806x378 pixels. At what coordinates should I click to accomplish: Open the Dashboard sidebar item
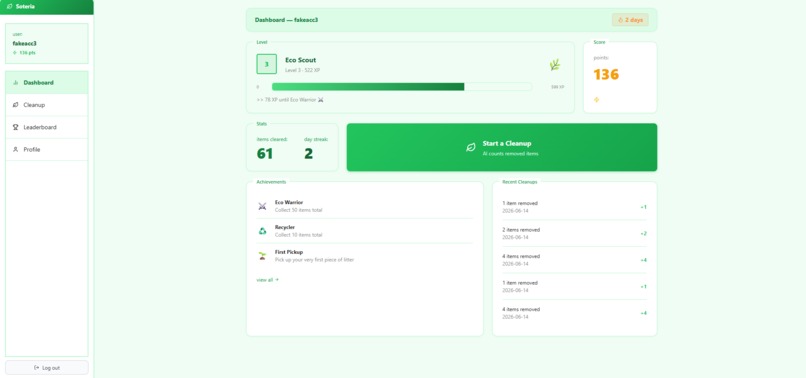coord(47,82)
